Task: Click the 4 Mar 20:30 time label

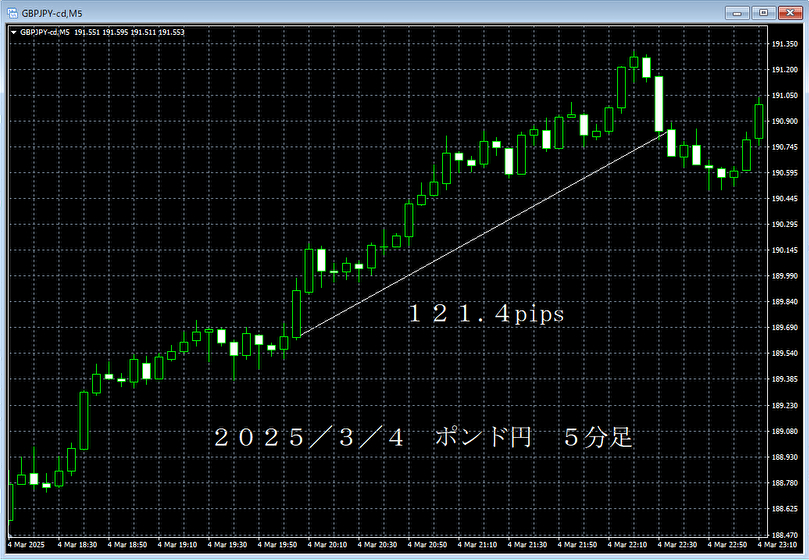Action: (377, 545)
